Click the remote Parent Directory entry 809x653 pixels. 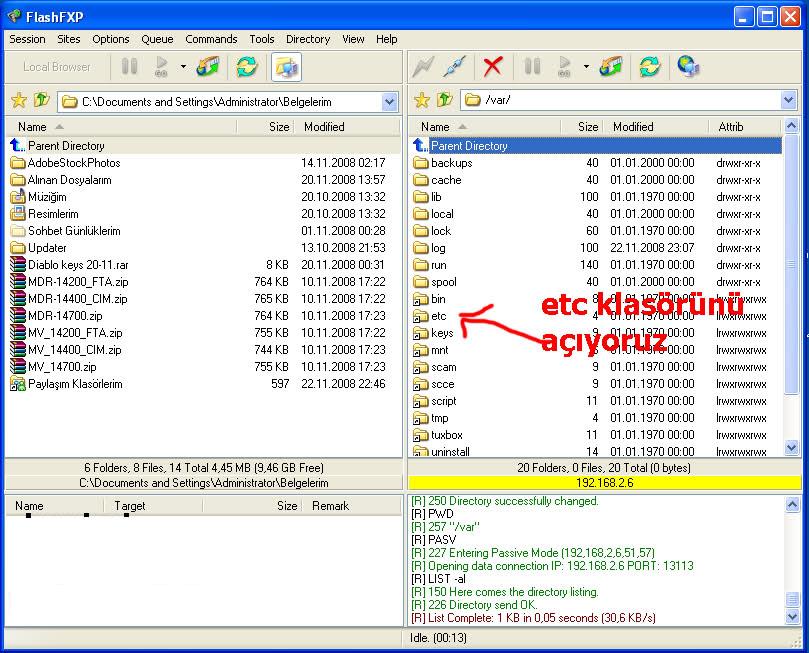(x=469, y=146)
